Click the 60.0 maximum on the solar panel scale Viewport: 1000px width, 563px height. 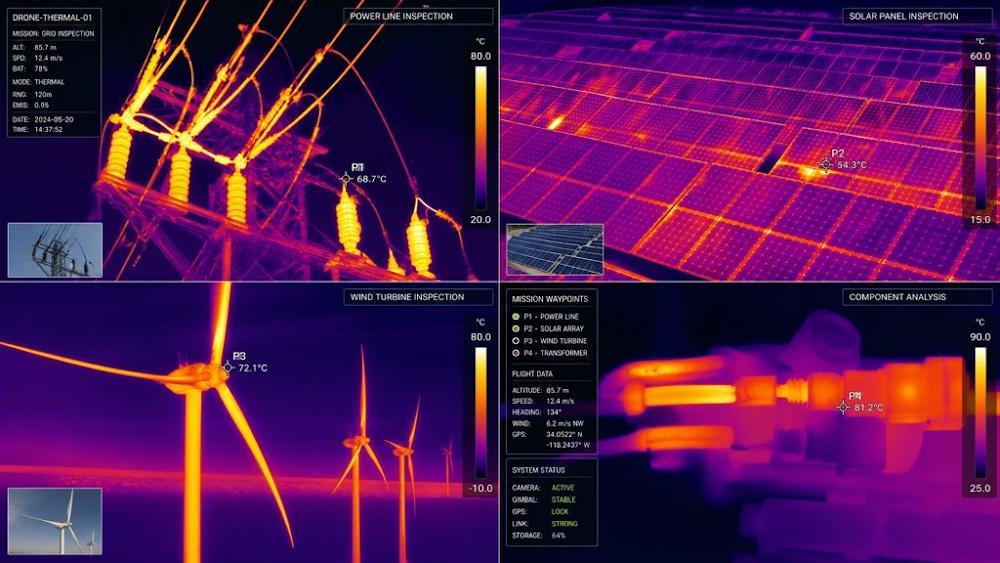980,56
